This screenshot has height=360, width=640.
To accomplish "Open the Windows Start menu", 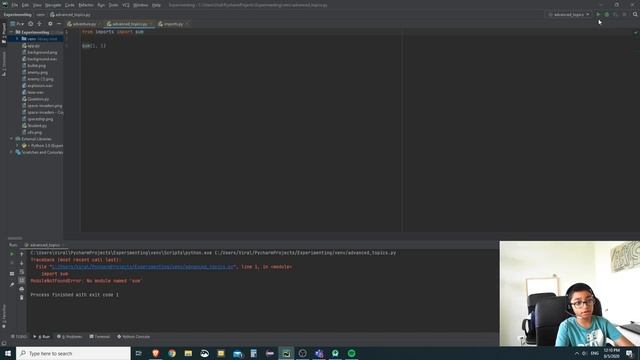I will pos(8,353).
